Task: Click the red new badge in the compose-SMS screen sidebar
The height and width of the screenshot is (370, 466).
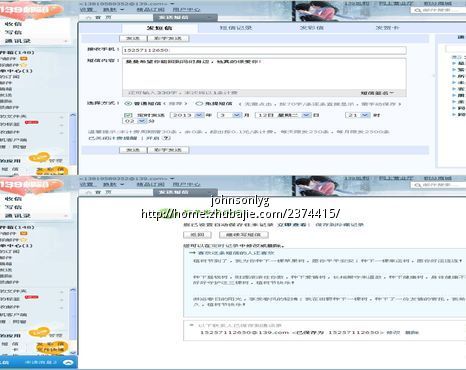Action: click(32, 122)
